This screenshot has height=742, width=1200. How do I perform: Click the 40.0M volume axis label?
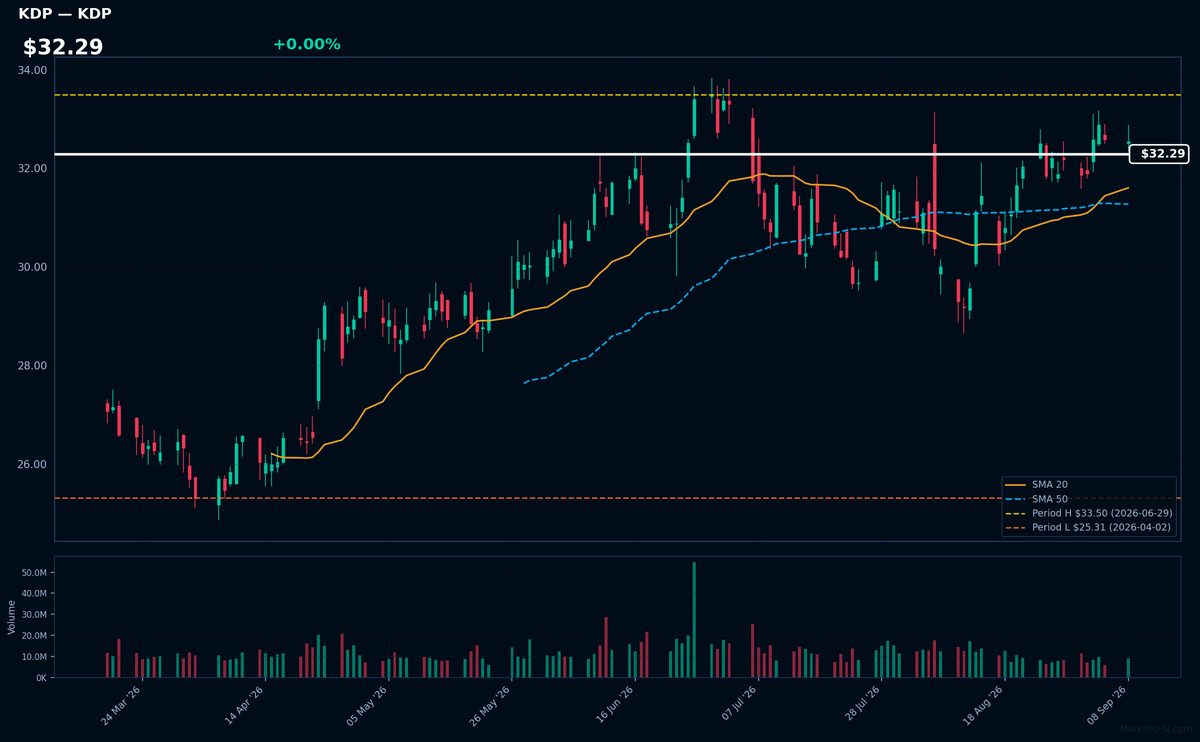[x=34, y=594]
